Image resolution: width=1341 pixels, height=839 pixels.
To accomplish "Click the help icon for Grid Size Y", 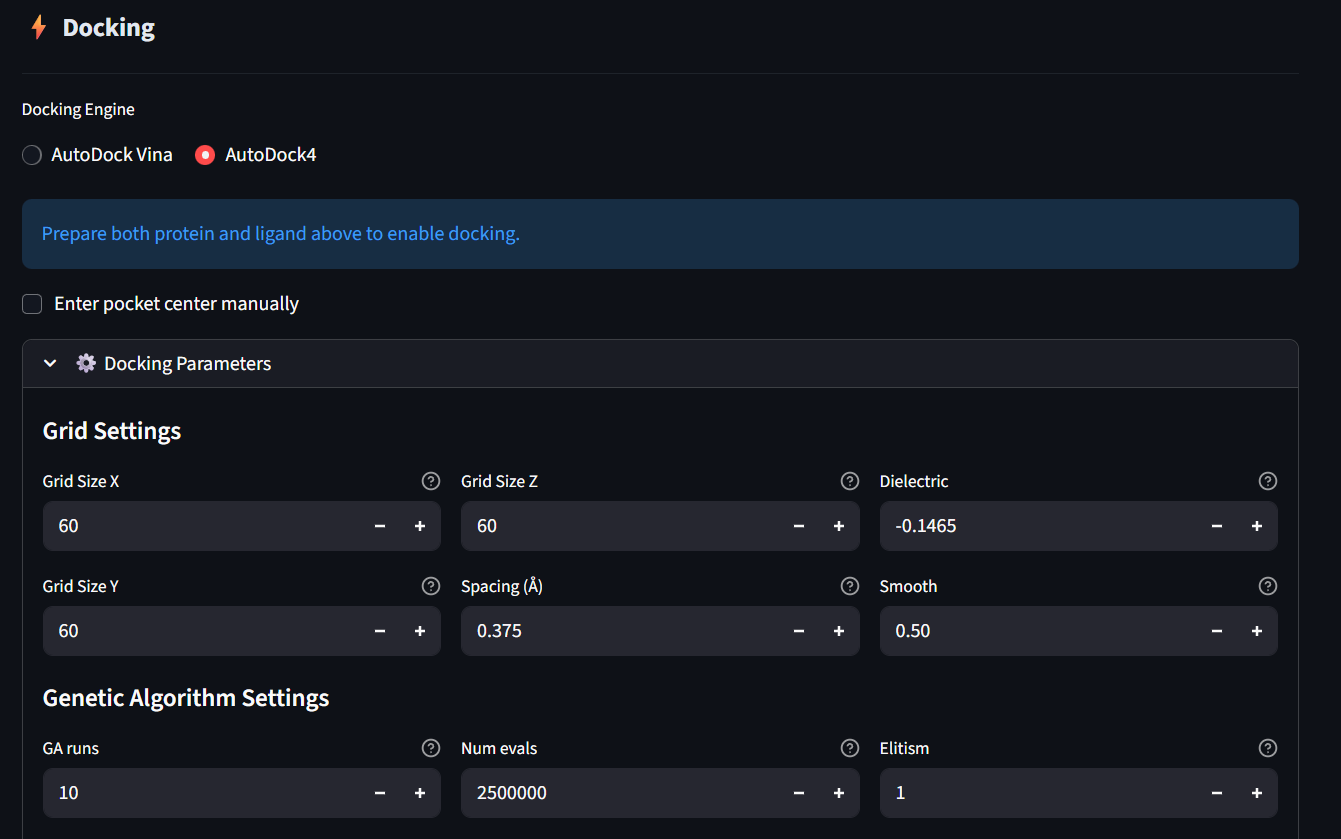I will tap(431, 586).
